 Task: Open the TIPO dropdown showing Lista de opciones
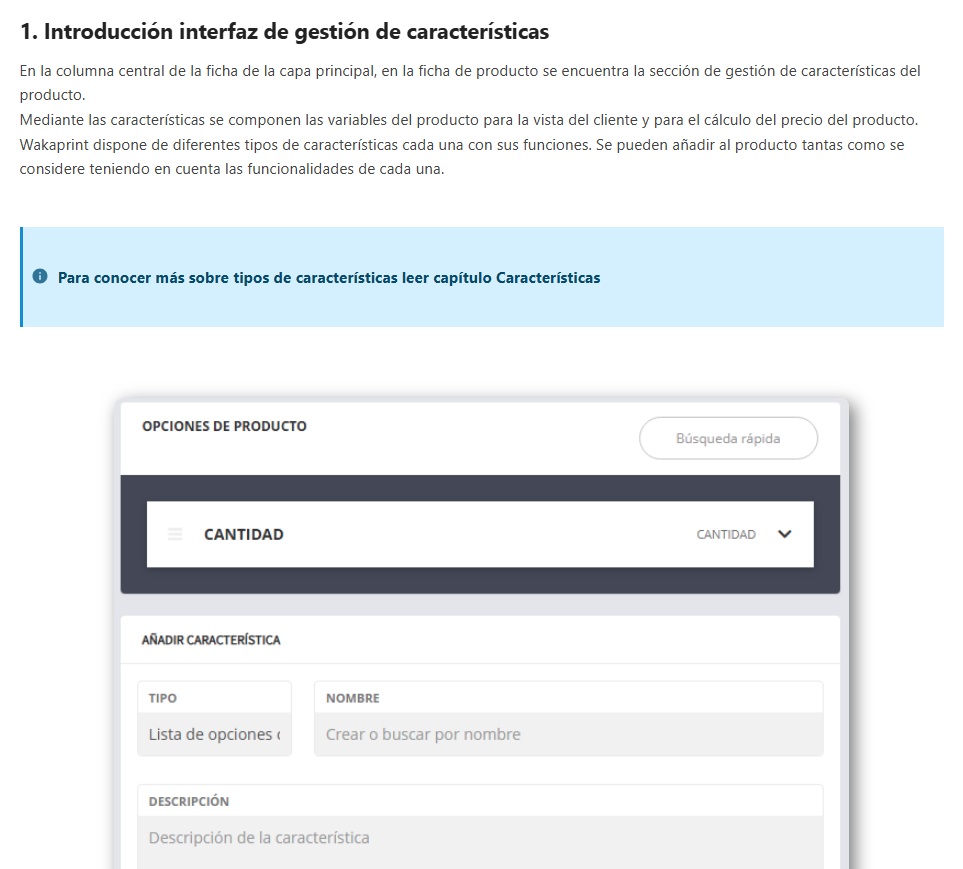(x=214, y=734)
